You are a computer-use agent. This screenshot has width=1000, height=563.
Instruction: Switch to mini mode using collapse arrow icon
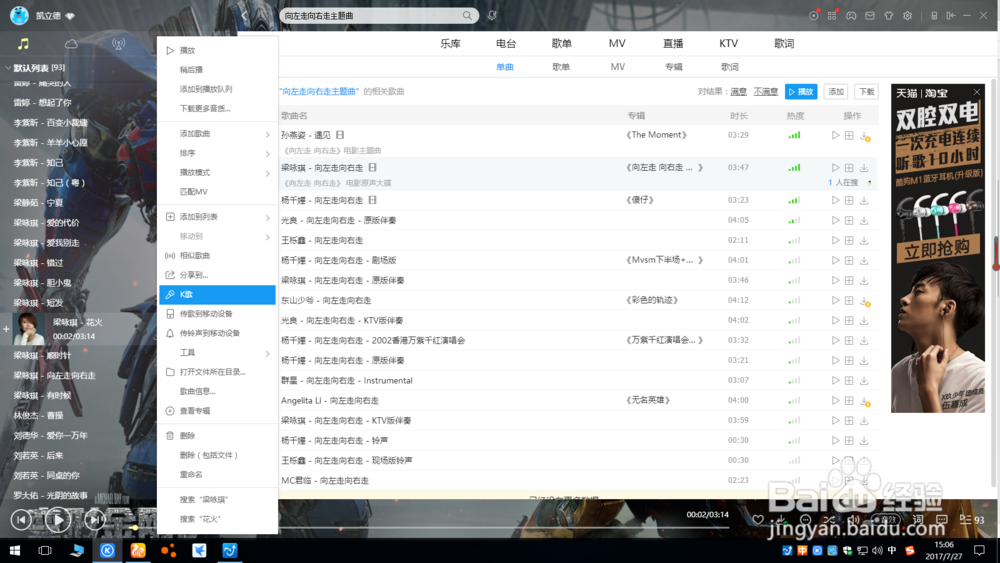(x=951, y=15)
